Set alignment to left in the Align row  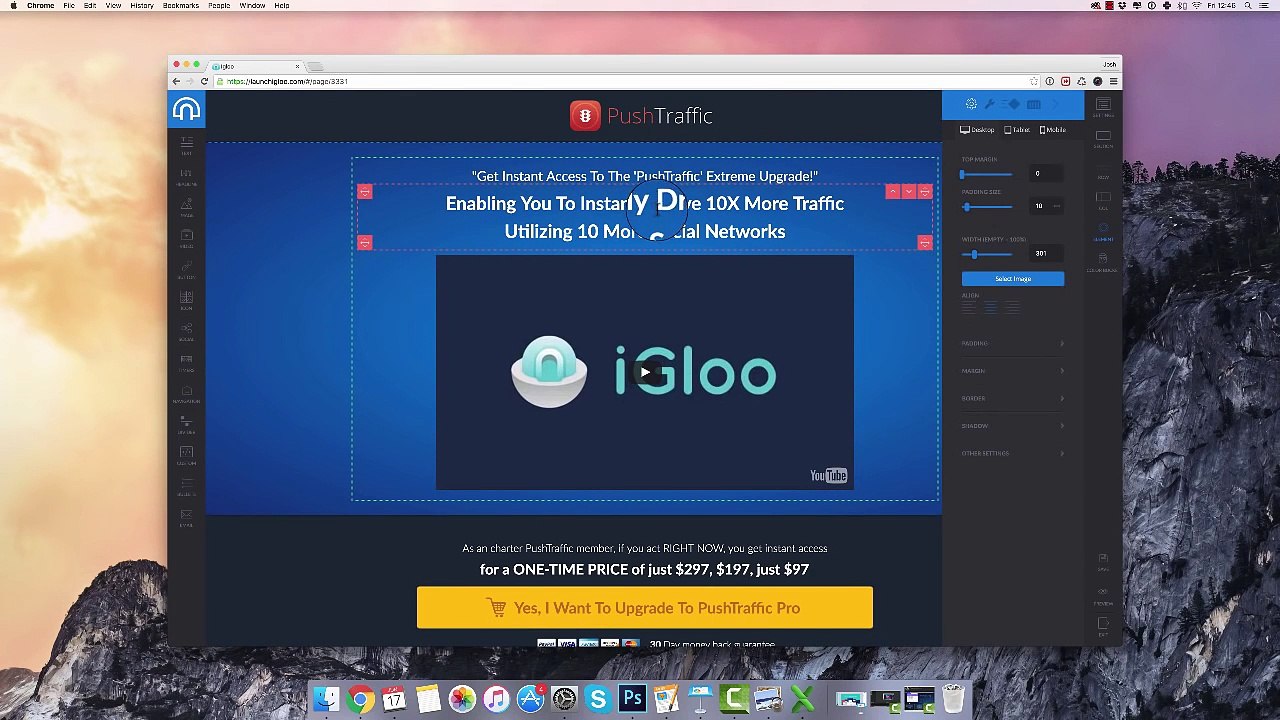[x=968, y=308]
